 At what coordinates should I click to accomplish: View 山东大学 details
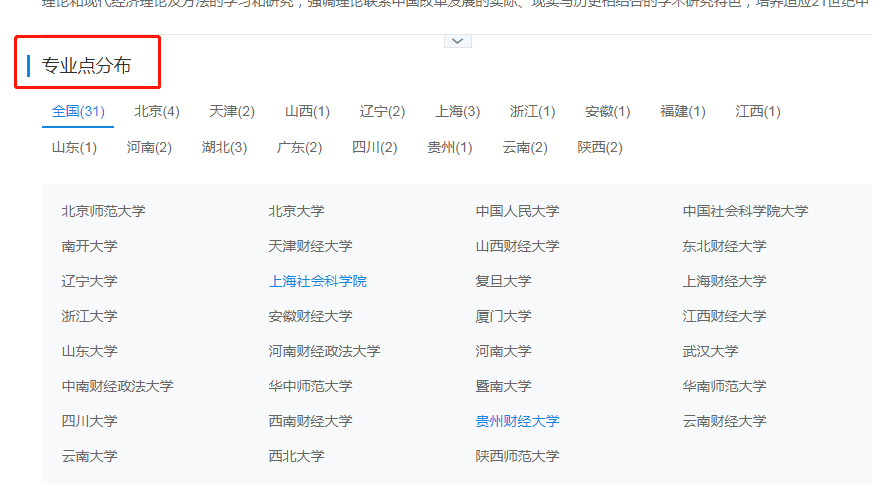point(90,351)
